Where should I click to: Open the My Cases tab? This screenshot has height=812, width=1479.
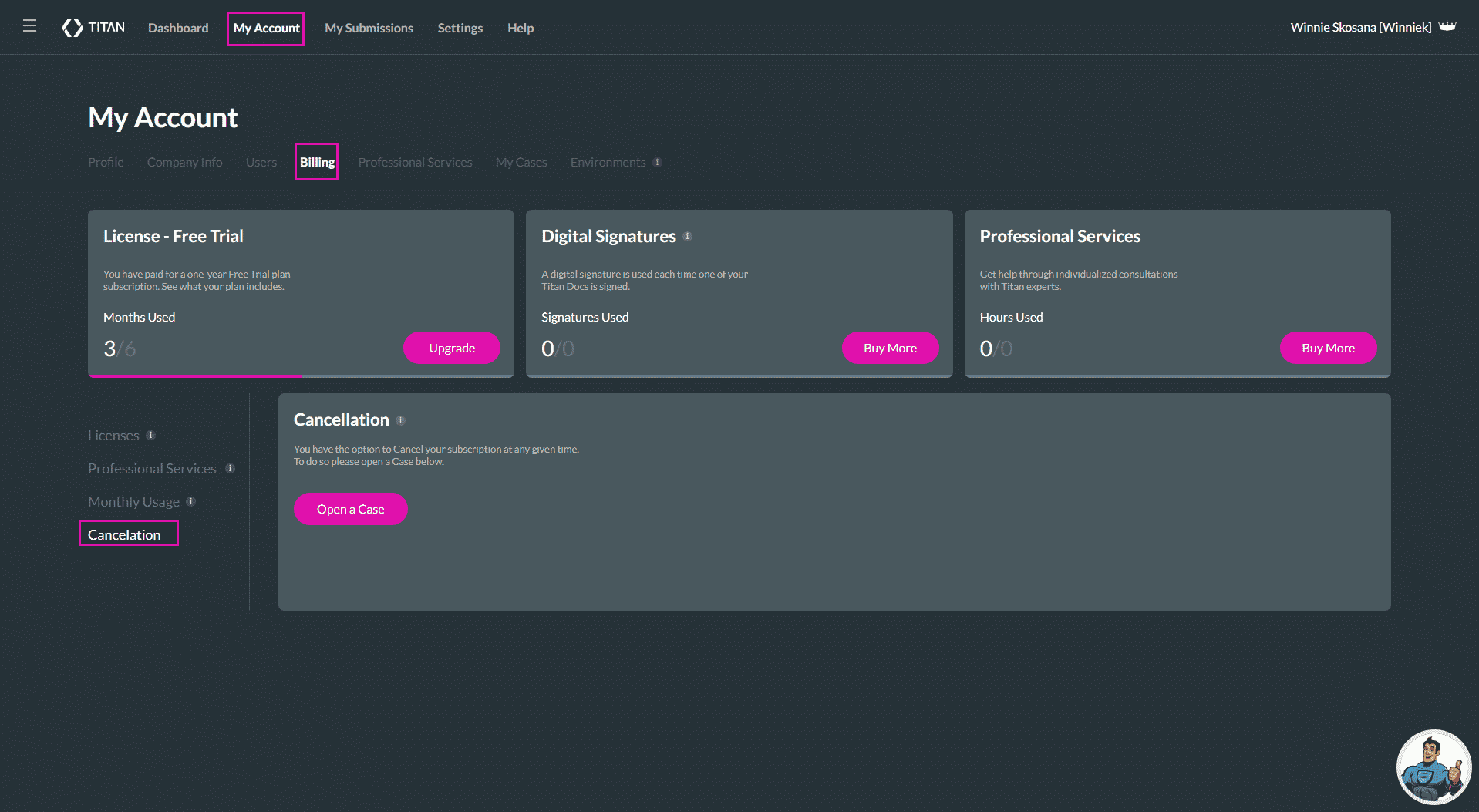pyautogui.click(x=521, y=162)
